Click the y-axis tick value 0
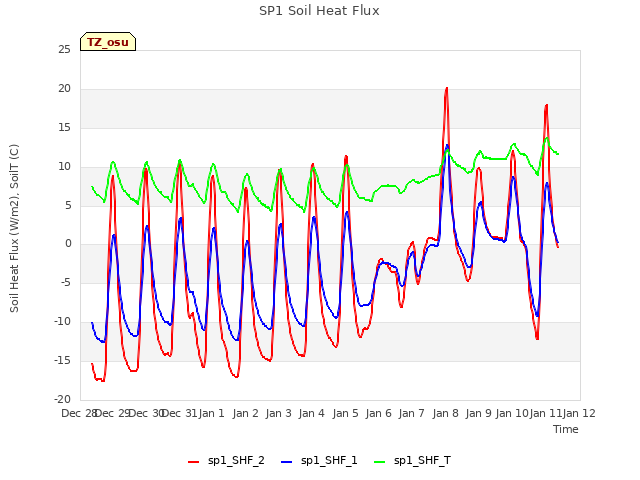 (68, 244)
